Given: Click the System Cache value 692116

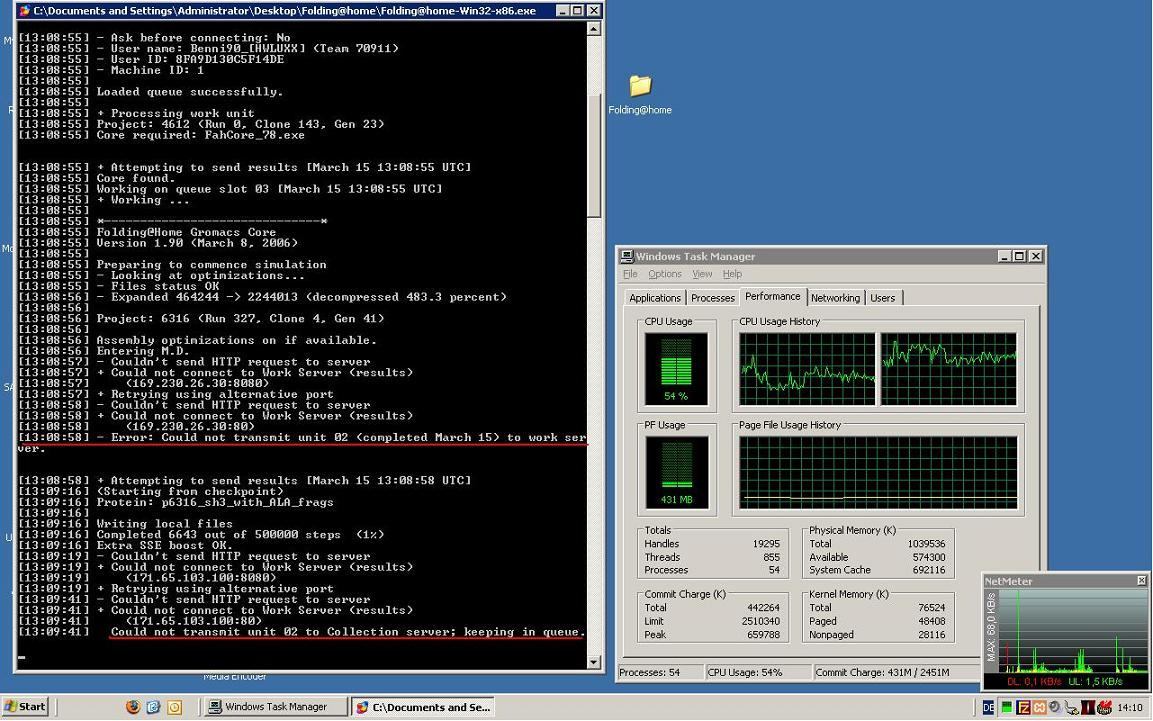Looking at the screenshot, I should click(929, 570).
